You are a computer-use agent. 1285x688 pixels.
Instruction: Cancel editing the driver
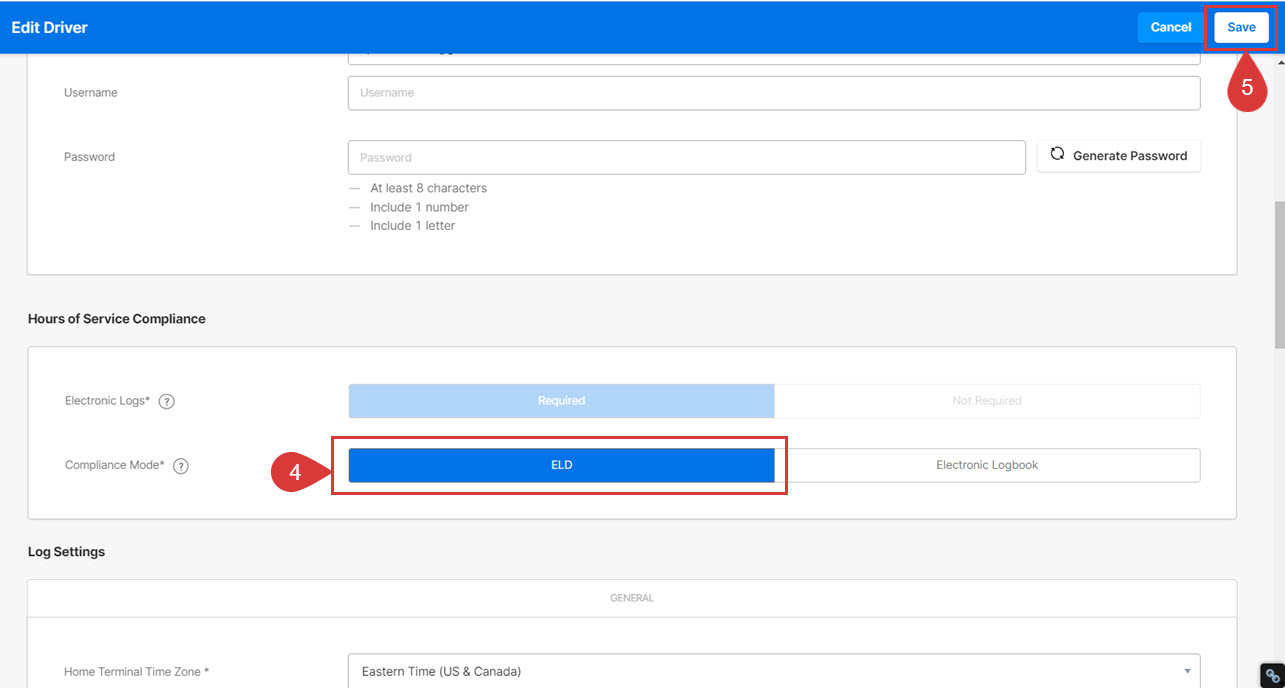1170,27
